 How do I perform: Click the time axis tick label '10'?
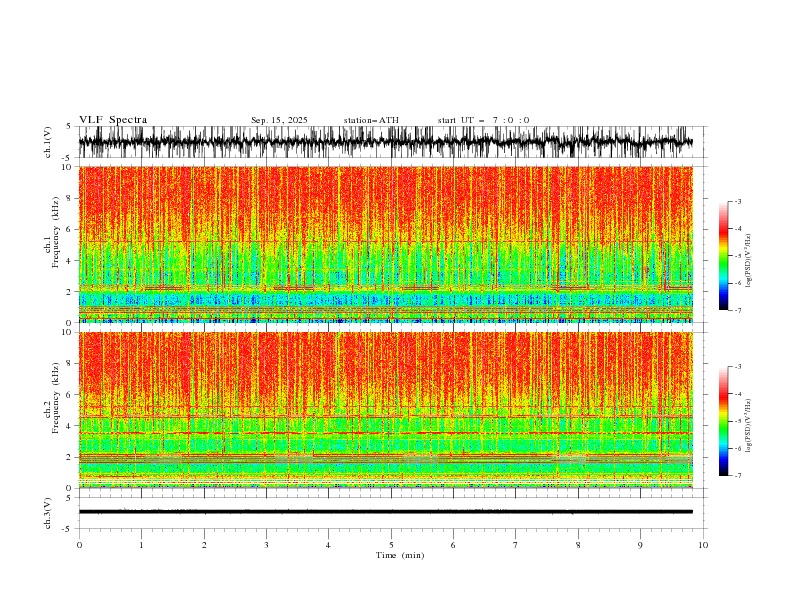coord(703,545)
